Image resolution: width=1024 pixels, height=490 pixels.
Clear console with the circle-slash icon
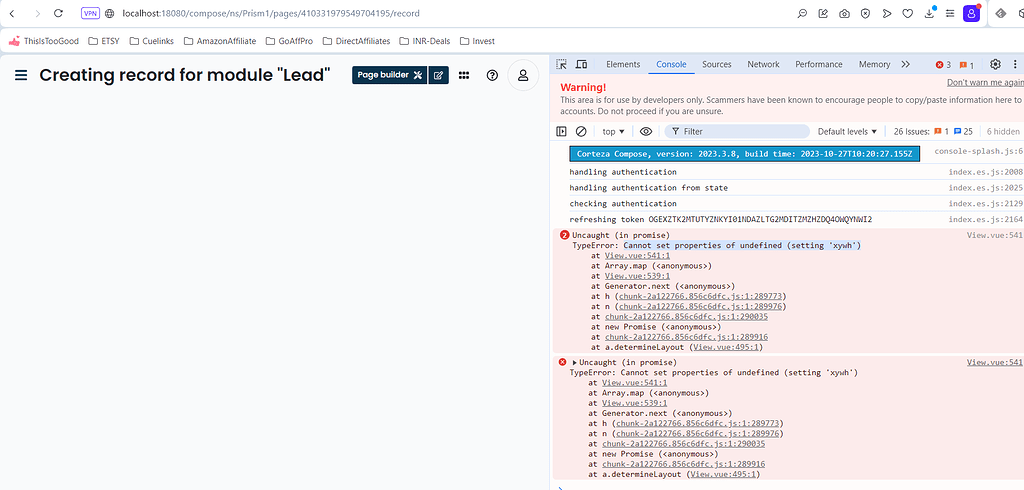coord(581,131)
